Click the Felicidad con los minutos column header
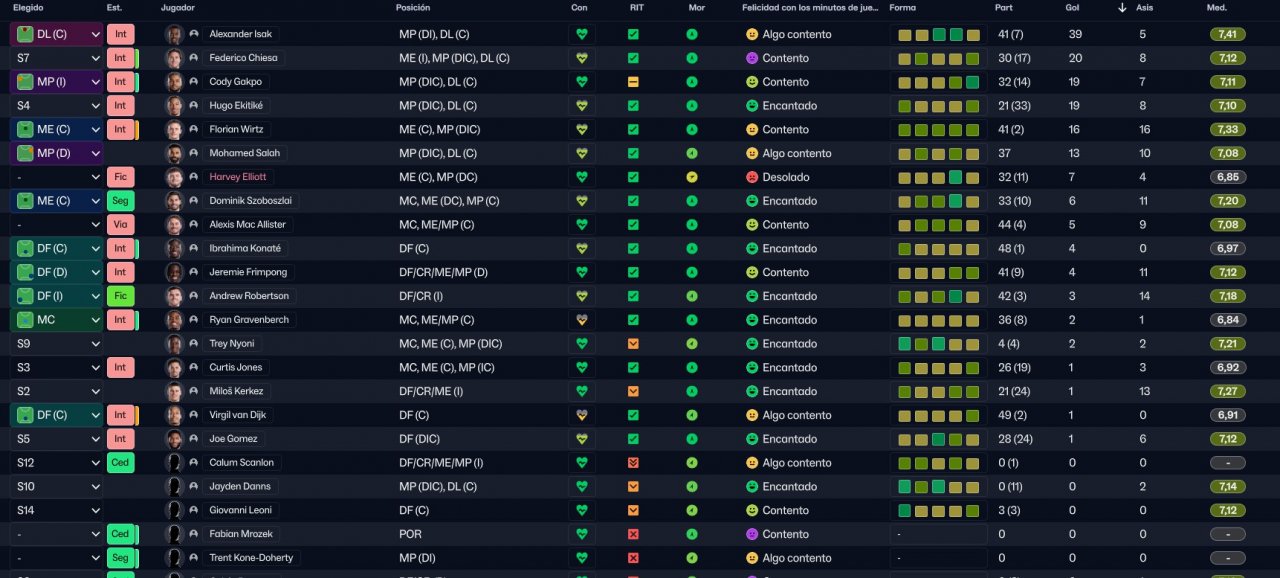 811,8
